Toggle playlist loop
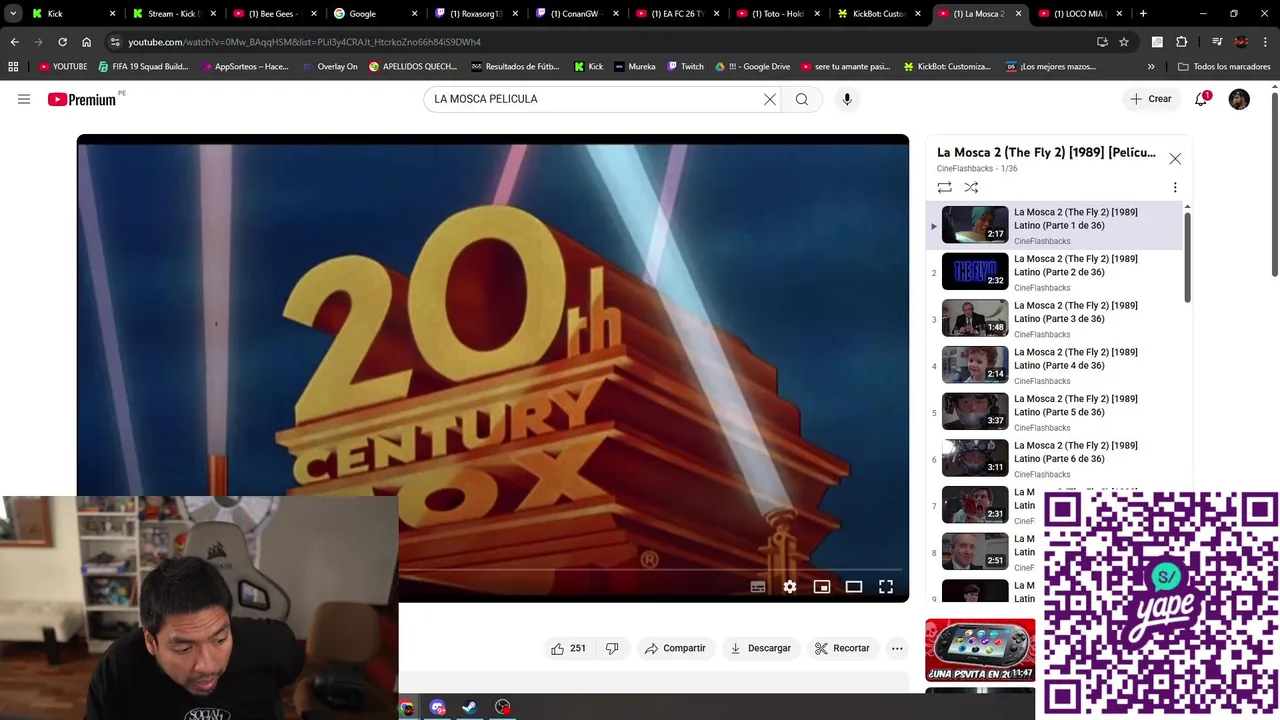This screenshot has width=1280, height=720. [944, 187]
